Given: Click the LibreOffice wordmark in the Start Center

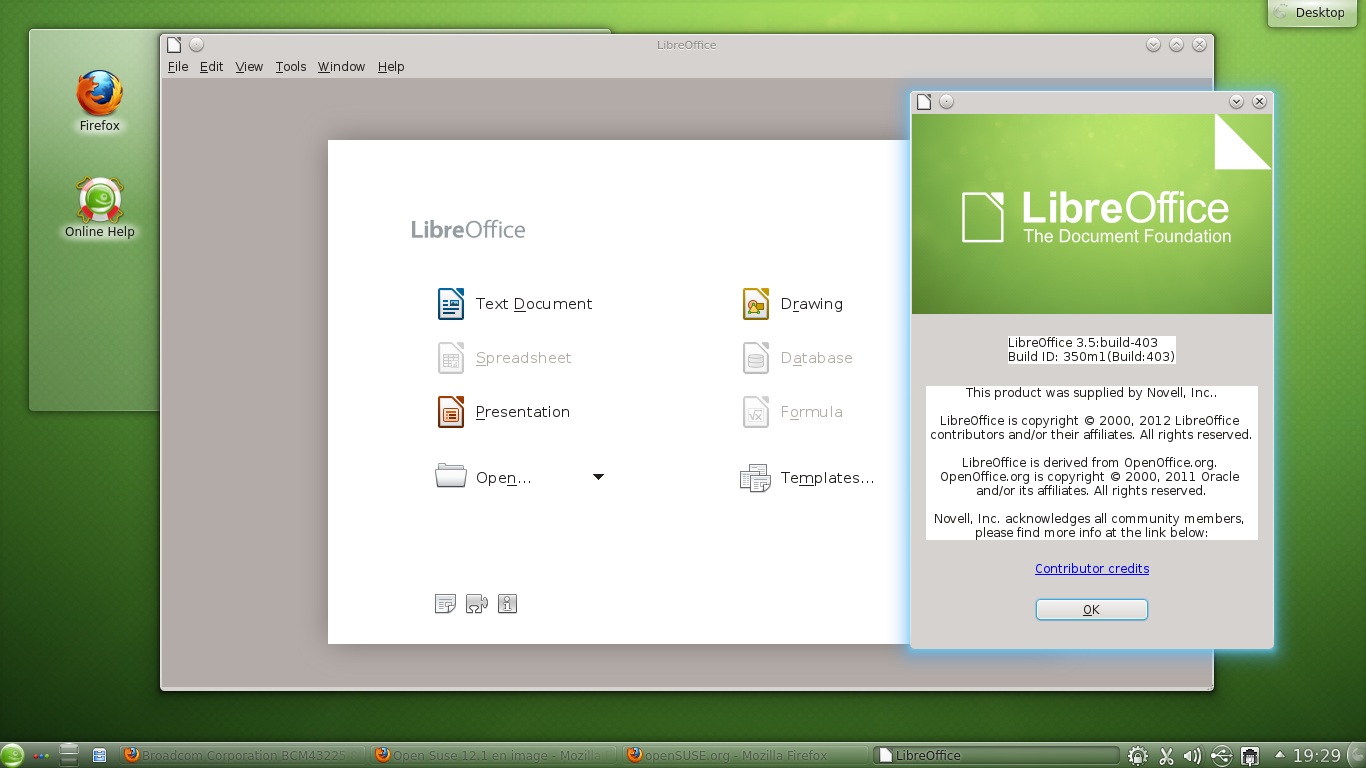Looking at the screenshot, I should point(468,230).
